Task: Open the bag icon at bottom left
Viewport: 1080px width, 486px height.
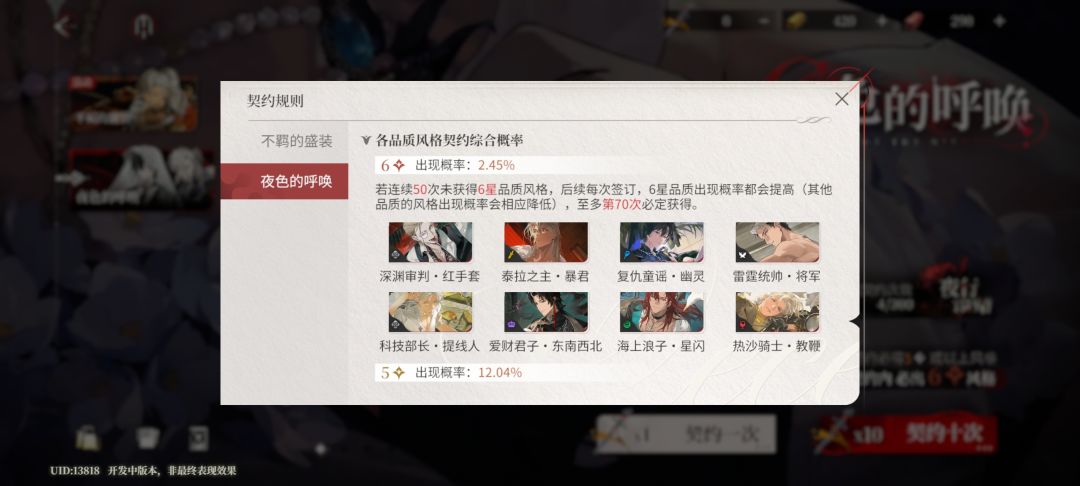Action: tap(88, 438)
